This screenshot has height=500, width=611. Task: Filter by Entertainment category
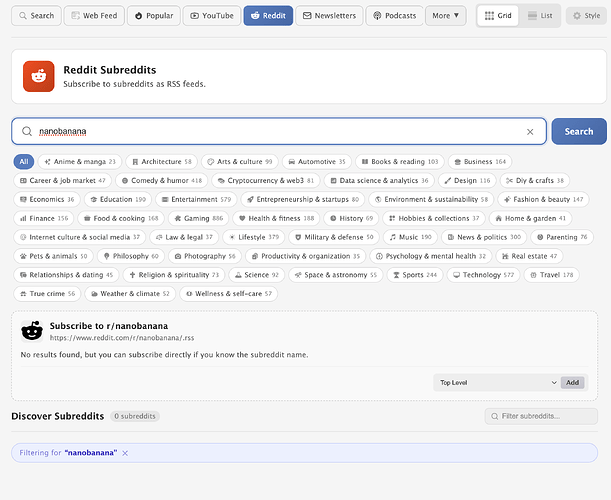pyautogui.click(x=196, y=199)
